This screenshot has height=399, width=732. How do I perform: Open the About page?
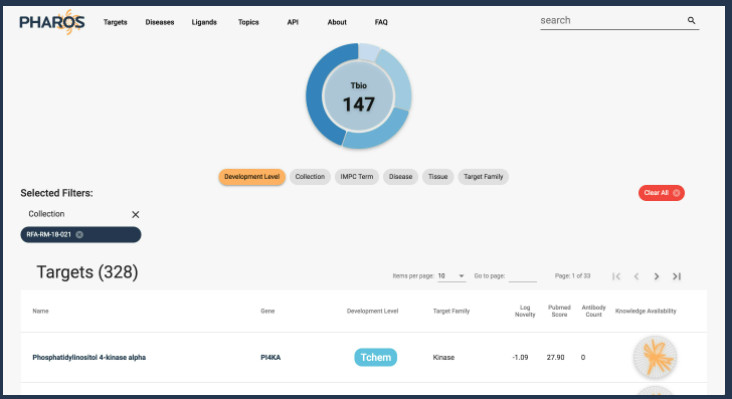[337, 22]
